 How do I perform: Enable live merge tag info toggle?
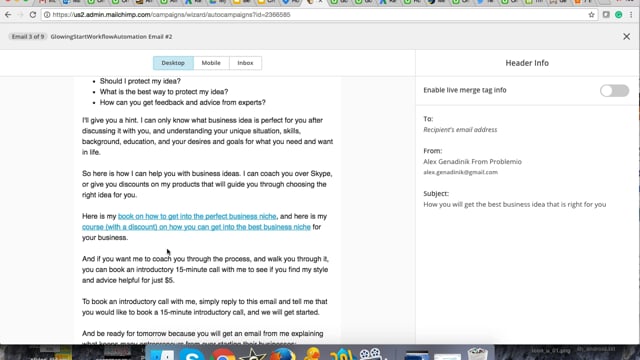614,91
